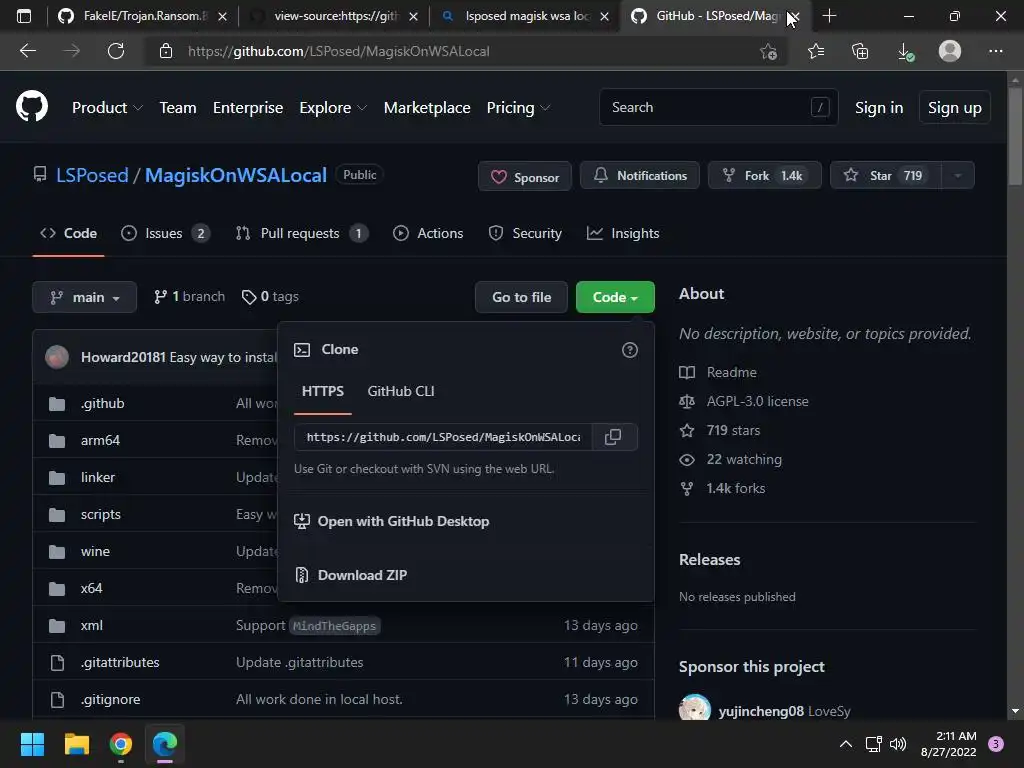Fork the repository
The height and width of the screenshot is (768, 1024).
(x=765, y=176)
